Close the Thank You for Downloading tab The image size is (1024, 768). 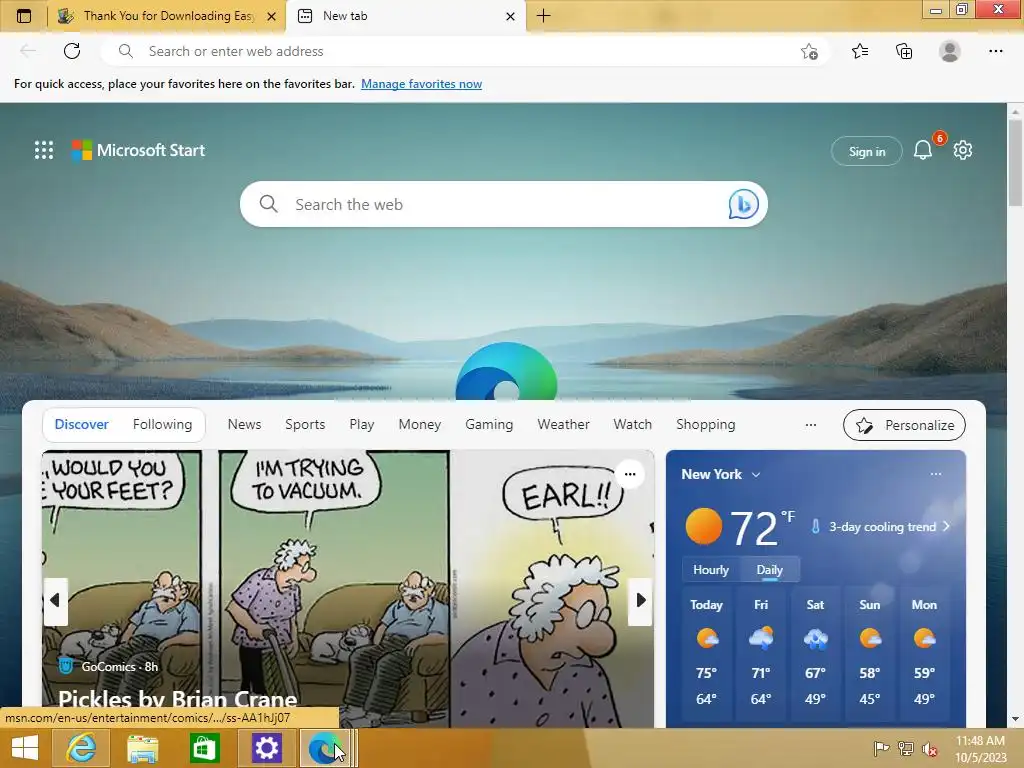click(x=272, y=16)
